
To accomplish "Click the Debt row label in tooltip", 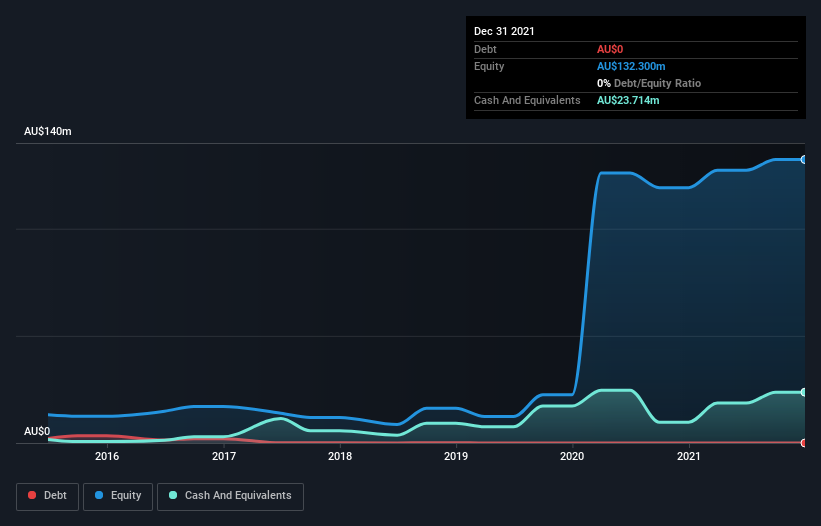I will 485,49.
